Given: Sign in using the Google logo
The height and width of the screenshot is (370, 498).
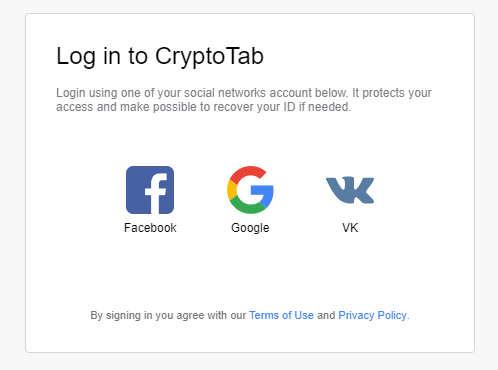Looking at the screenshot, I should [x=250, y=190].
